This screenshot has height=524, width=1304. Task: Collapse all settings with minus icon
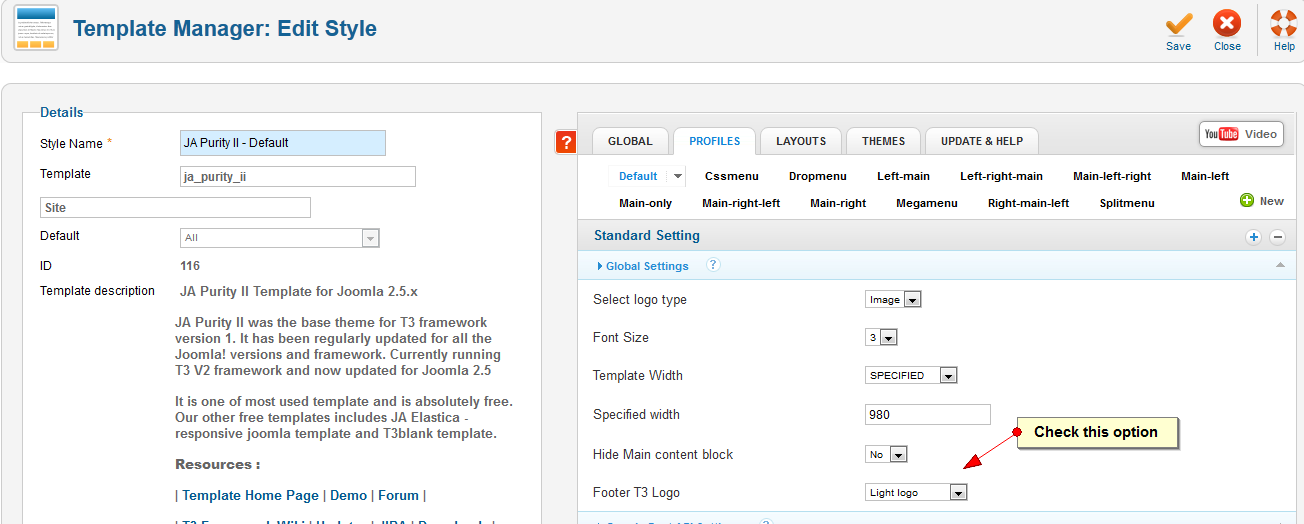coord(1277,237)
